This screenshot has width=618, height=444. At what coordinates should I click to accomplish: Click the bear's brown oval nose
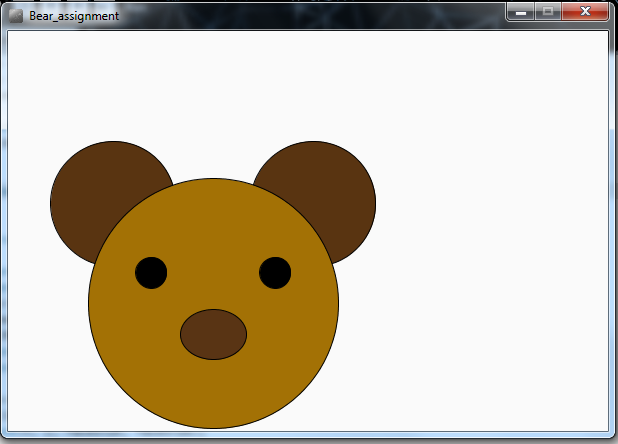click(213, 334)
